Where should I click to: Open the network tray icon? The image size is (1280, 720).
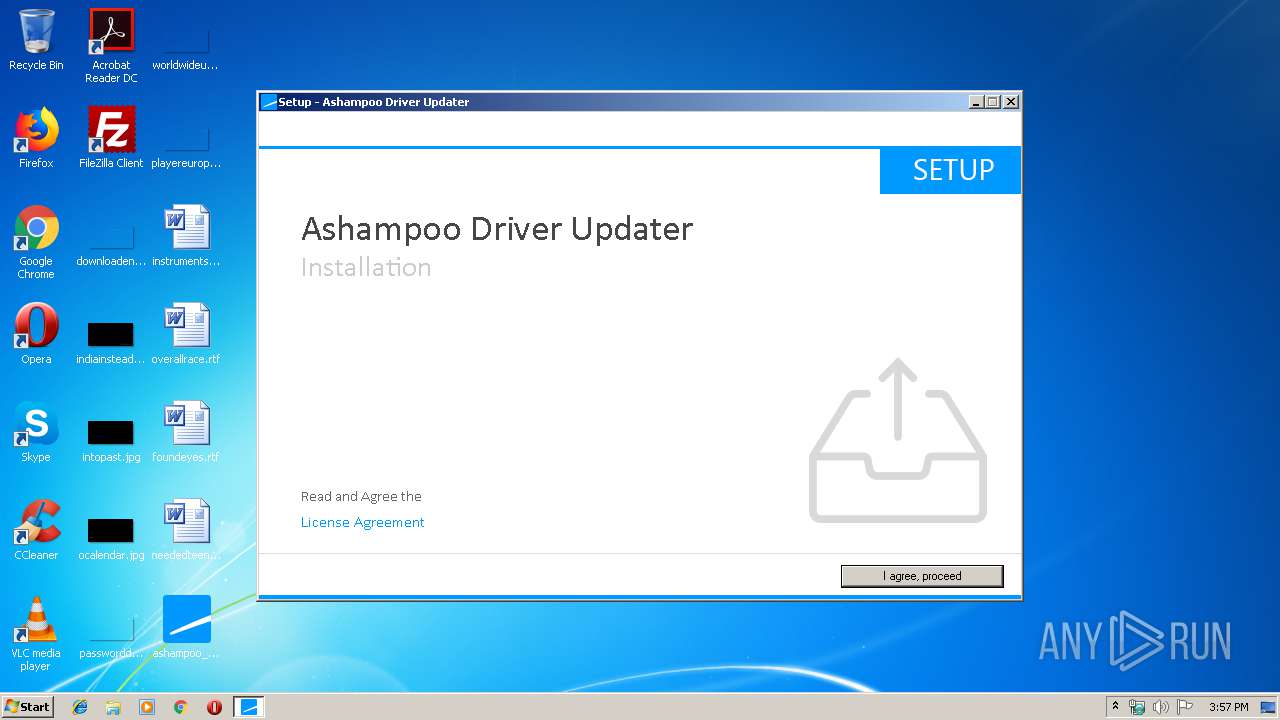tap(1137, 707)
